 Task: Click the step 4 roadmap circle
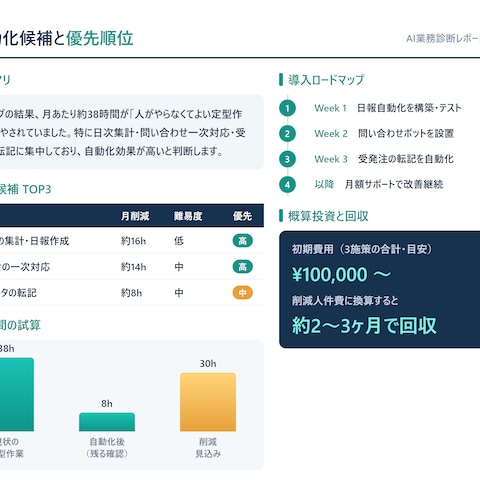(x=287, y=185)
